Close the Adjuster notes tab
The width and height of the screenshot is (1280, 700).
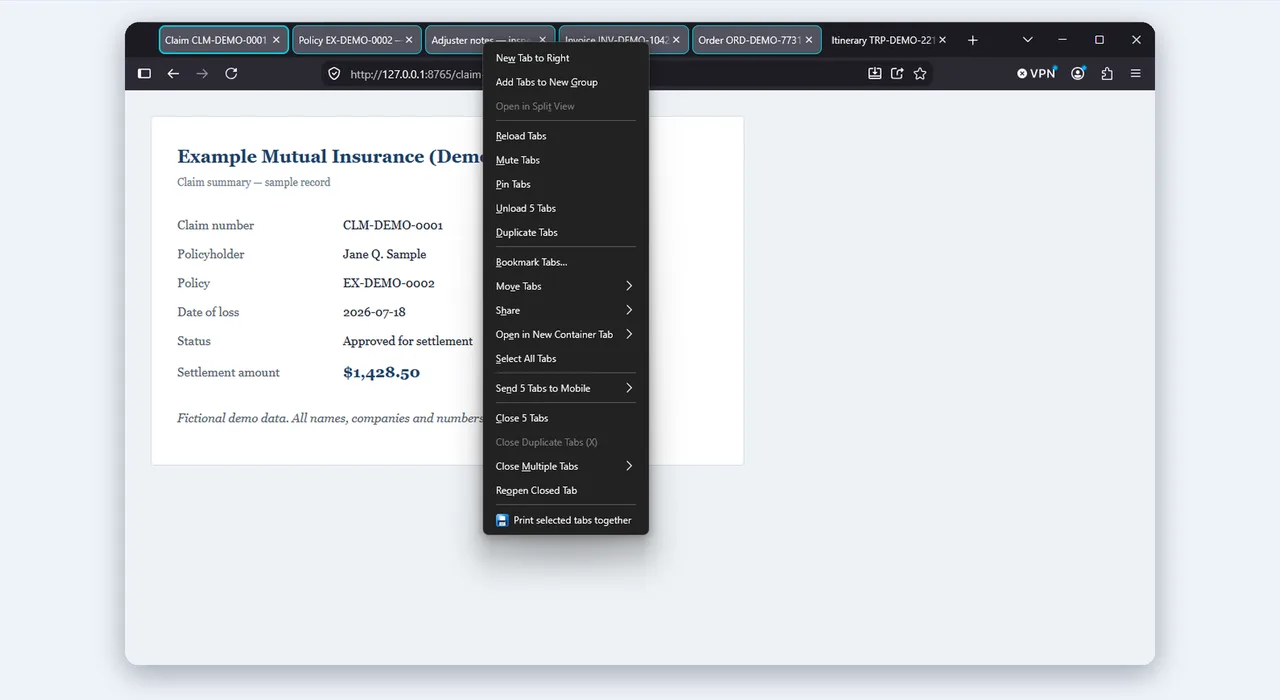click(542, 40)
